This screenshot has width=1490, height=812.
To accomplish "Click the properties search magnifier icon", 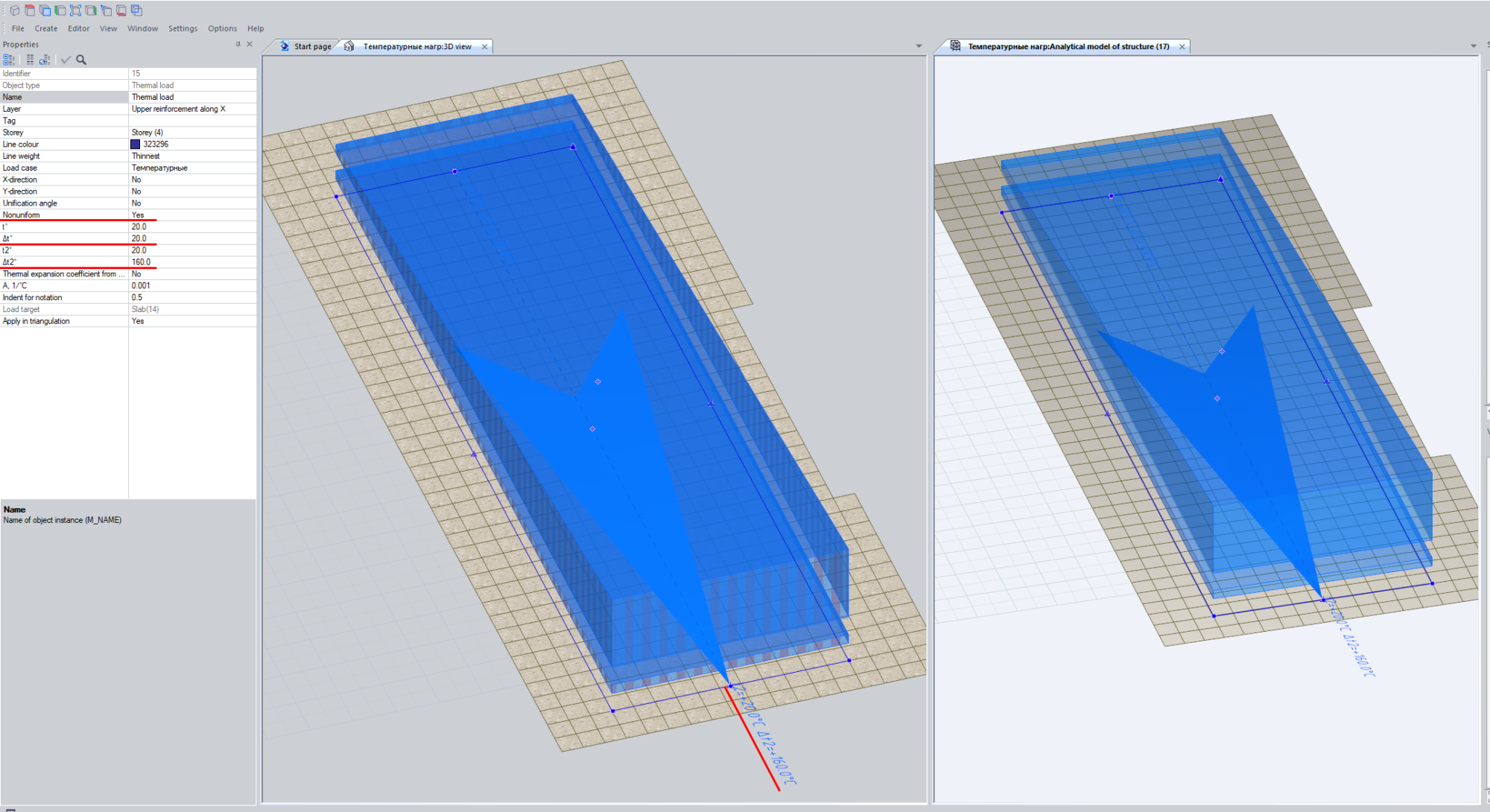I will point(81,60).
